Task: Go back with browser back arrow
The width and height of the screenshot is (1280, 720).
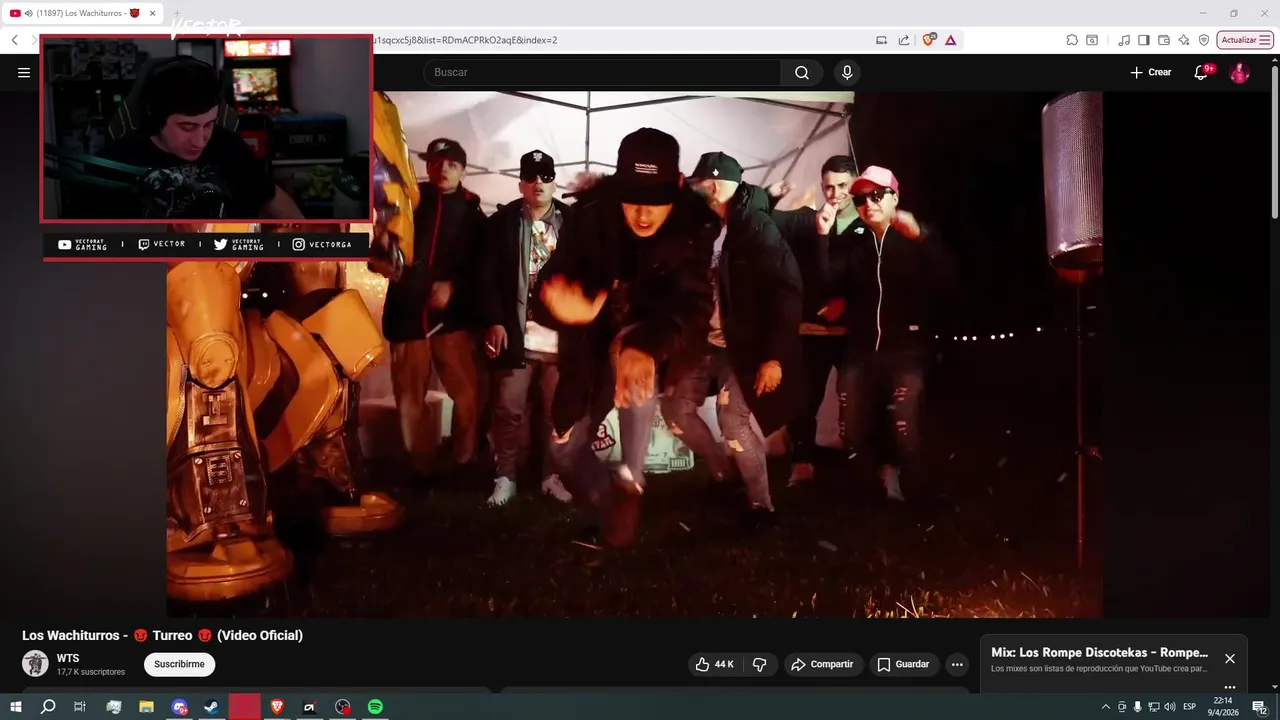Action: 14,40
